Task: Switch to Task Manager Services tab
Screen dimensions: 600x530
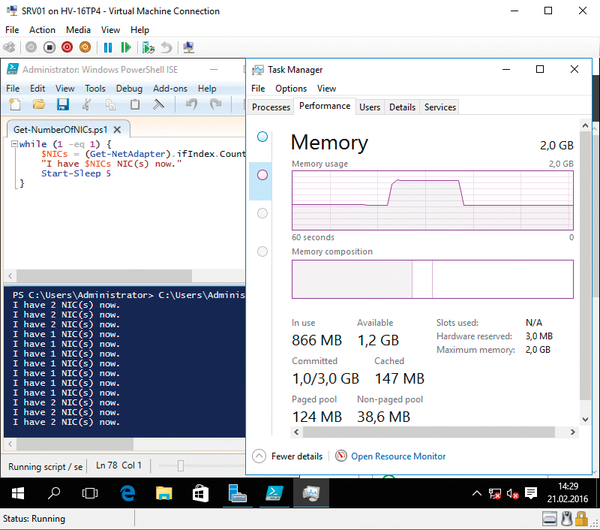Action: pyautogui.click(x=440, y=107)
